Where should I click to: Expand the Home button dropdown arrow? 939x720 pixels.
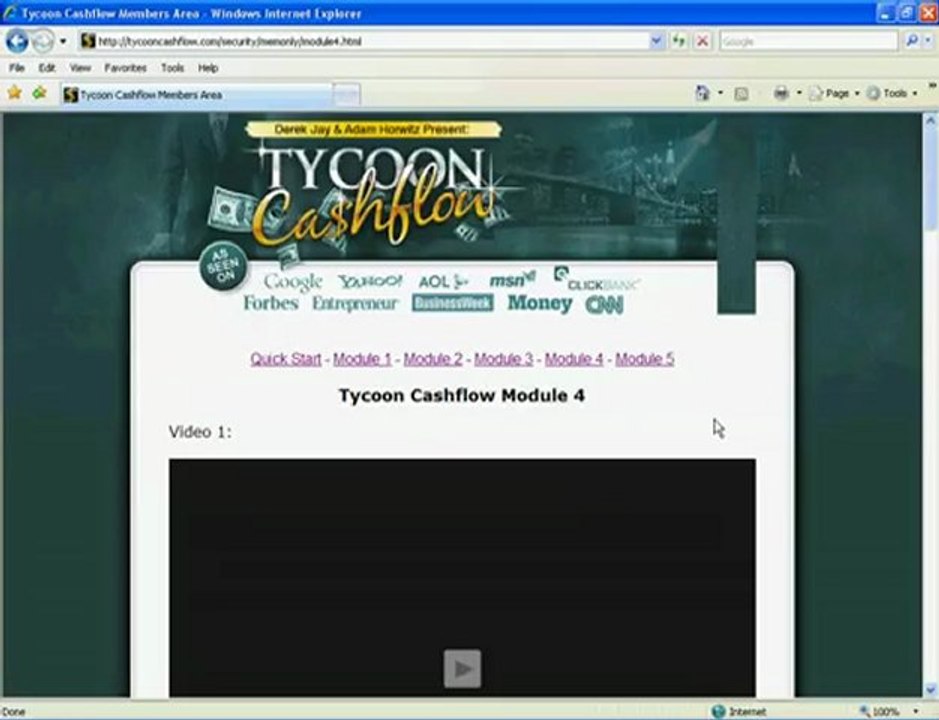coord(720,93)
